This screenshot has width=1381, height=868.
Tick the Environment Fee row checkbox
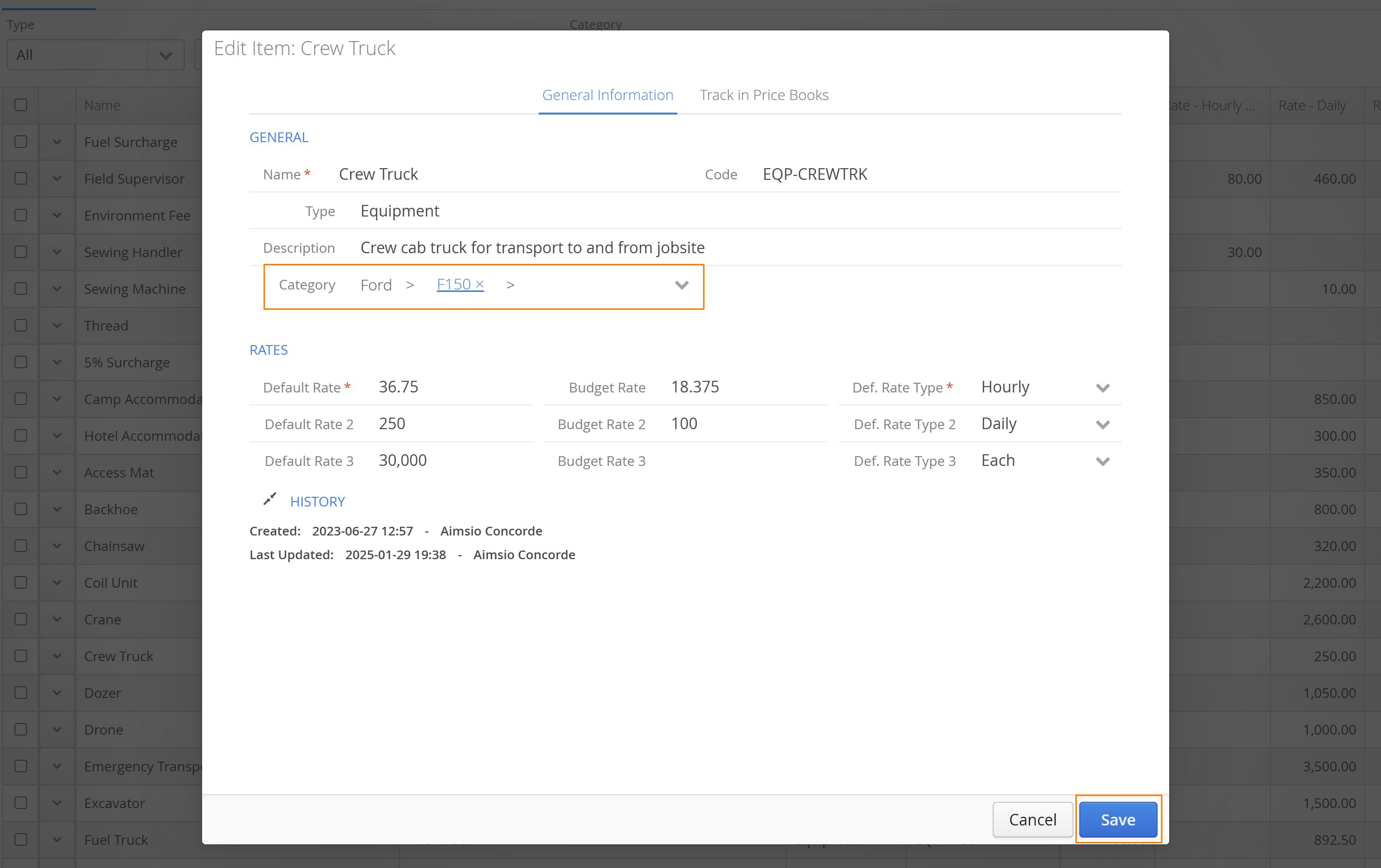click(21, 215)
